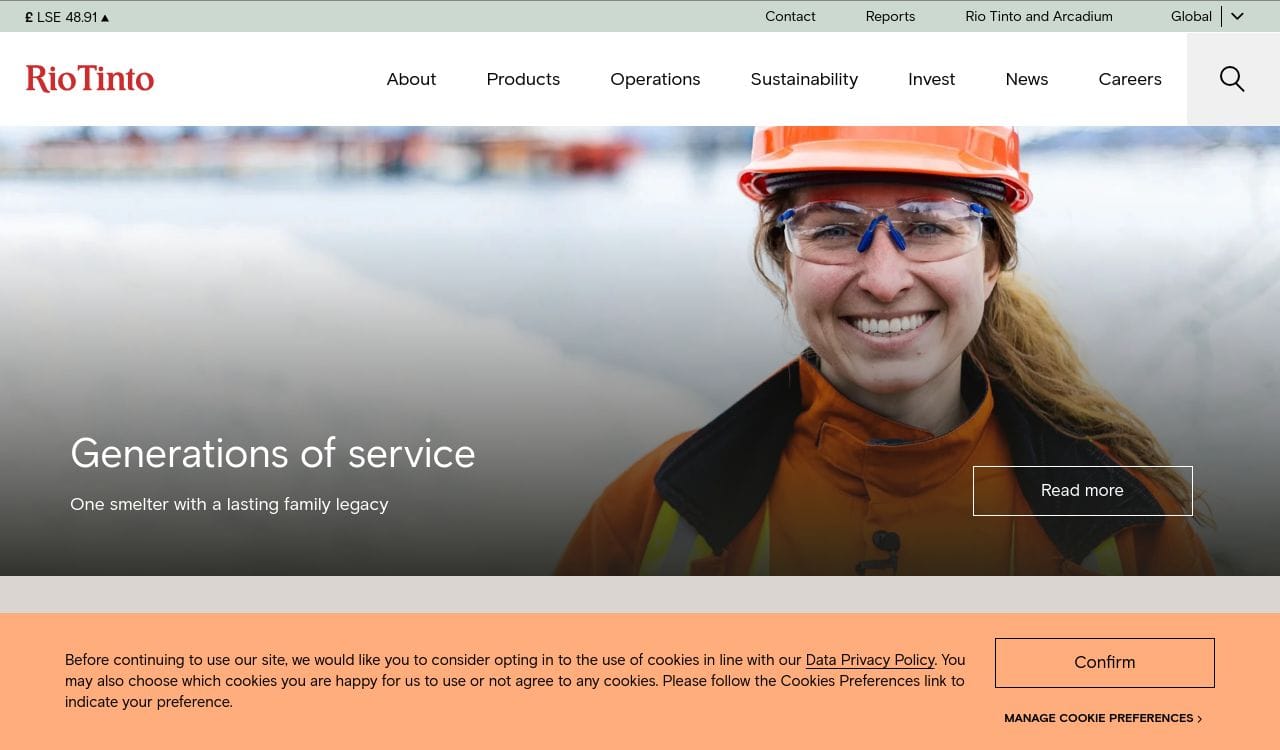Open the Data Privacy Policy link
The height and width of the screenshot is (750, 1280).
(x=869, y=660)
